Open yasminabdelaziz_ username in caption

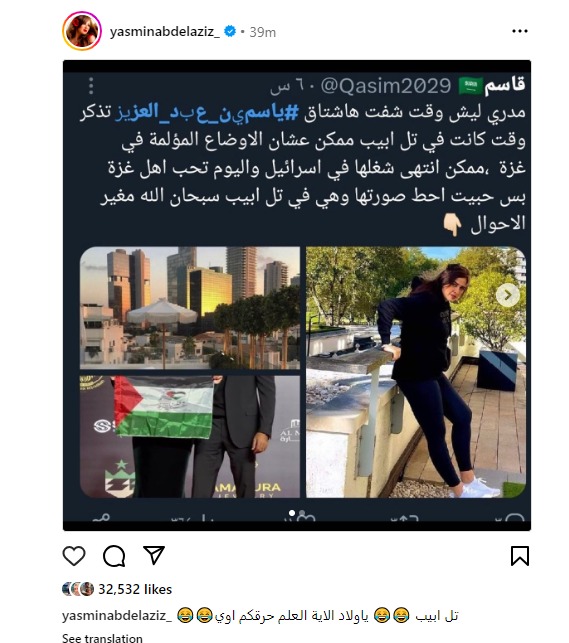[117, 616]
